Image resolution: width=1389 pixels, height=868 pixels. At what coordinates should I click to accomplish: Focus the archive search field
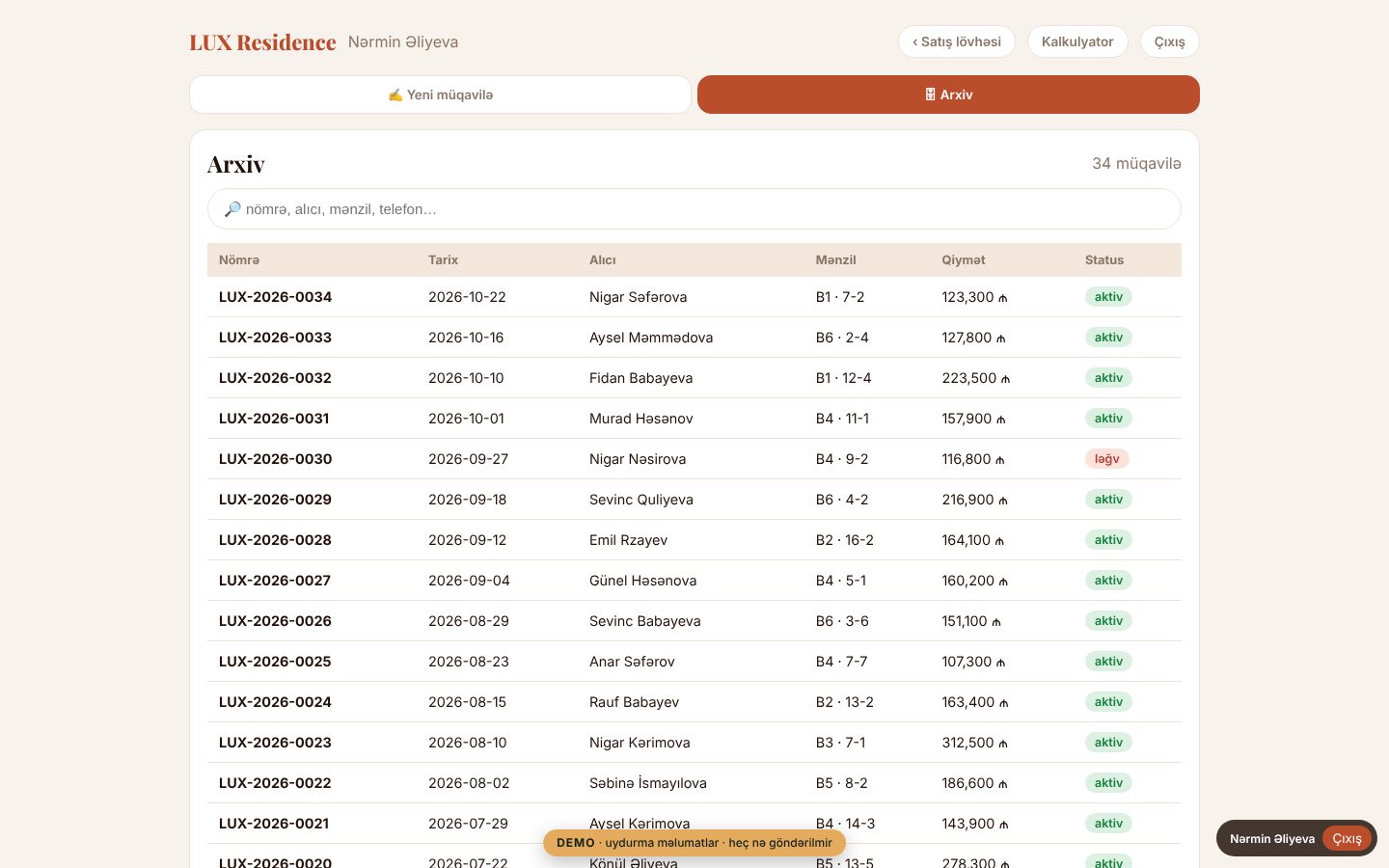pos(694,209)
